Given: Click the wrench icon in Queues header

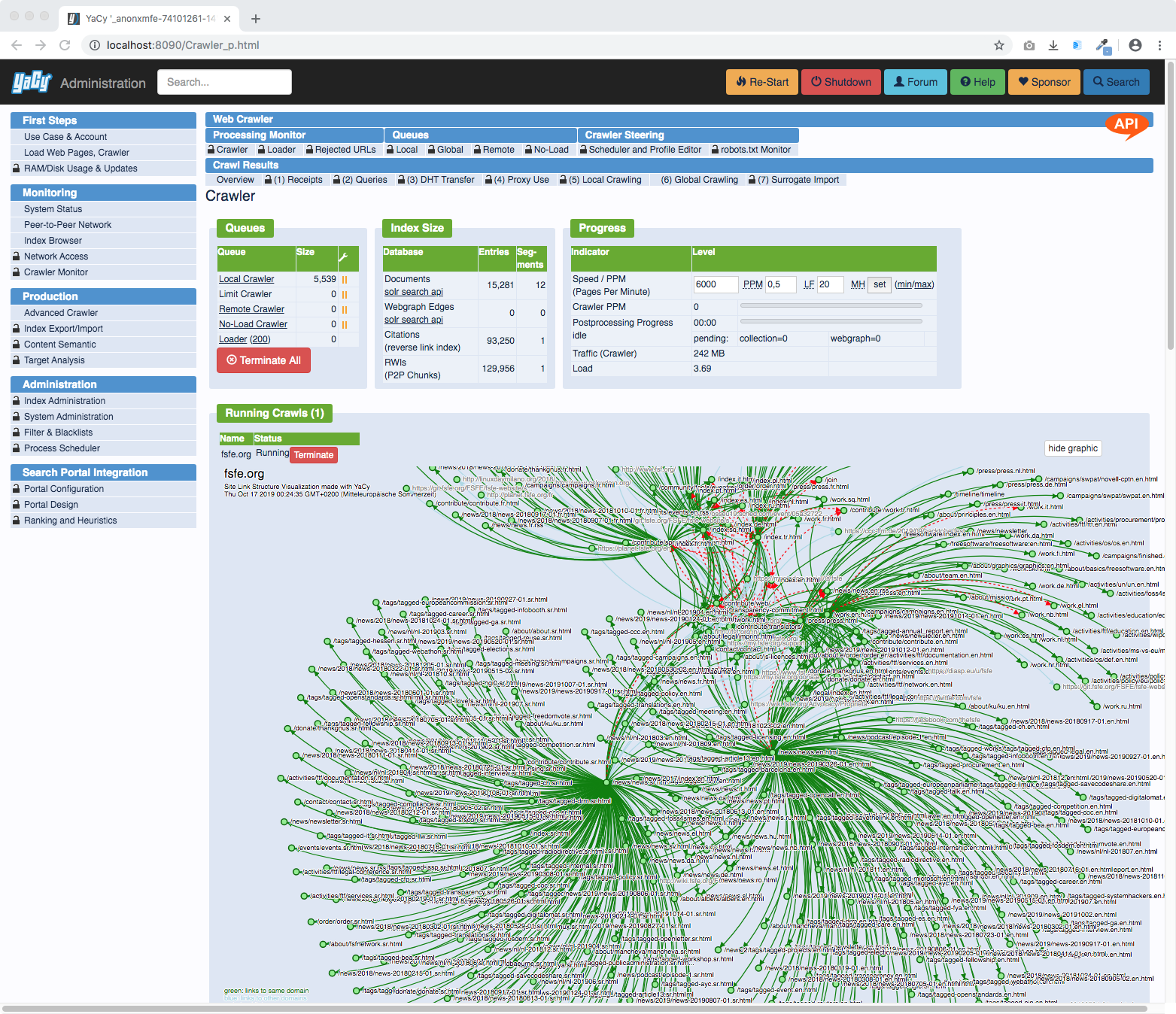Looking at the screenshot, I should click(x=343, y=257).
